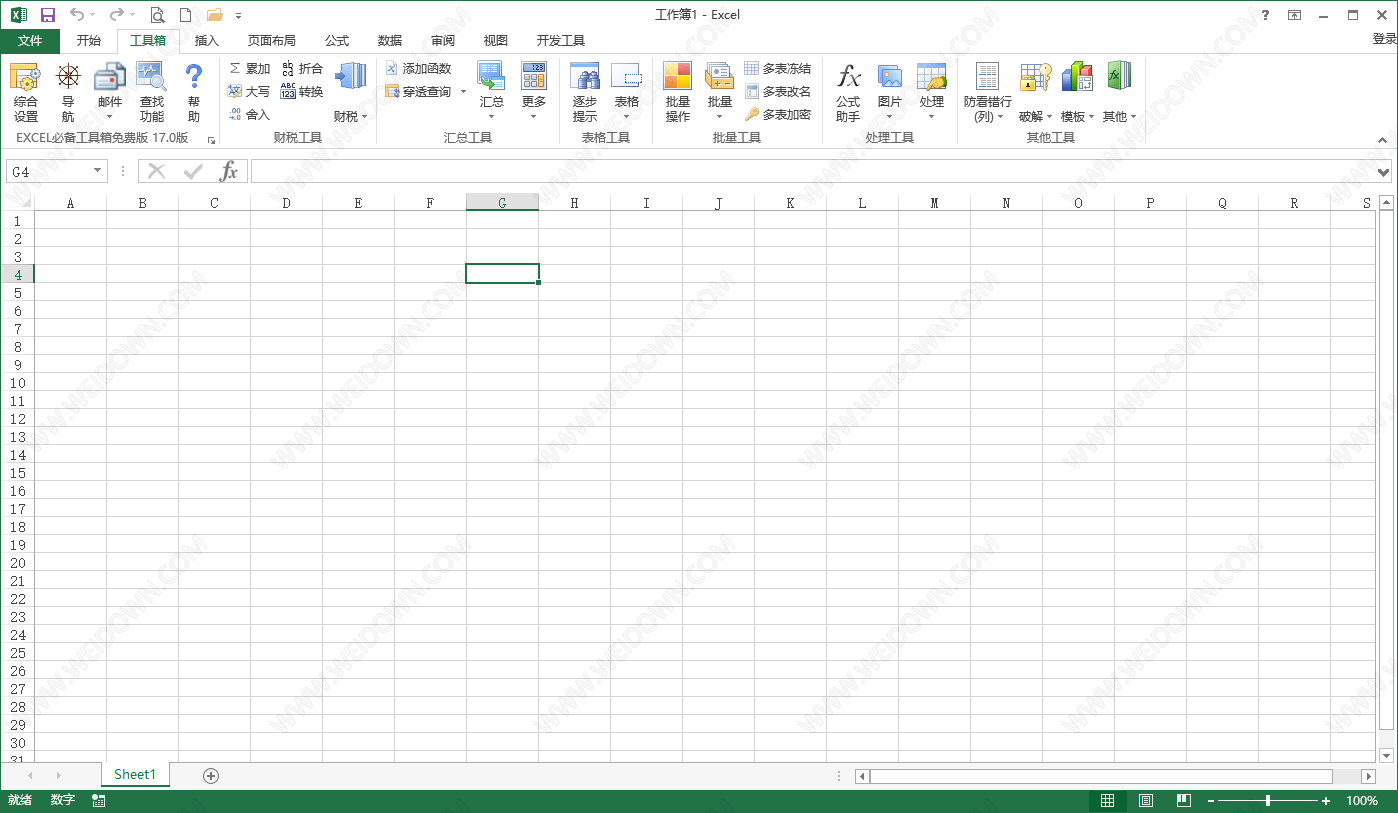
Task: Click the open folder icon in the quick access toolbar
Action: pyautogui.click(x=214, y=15)
